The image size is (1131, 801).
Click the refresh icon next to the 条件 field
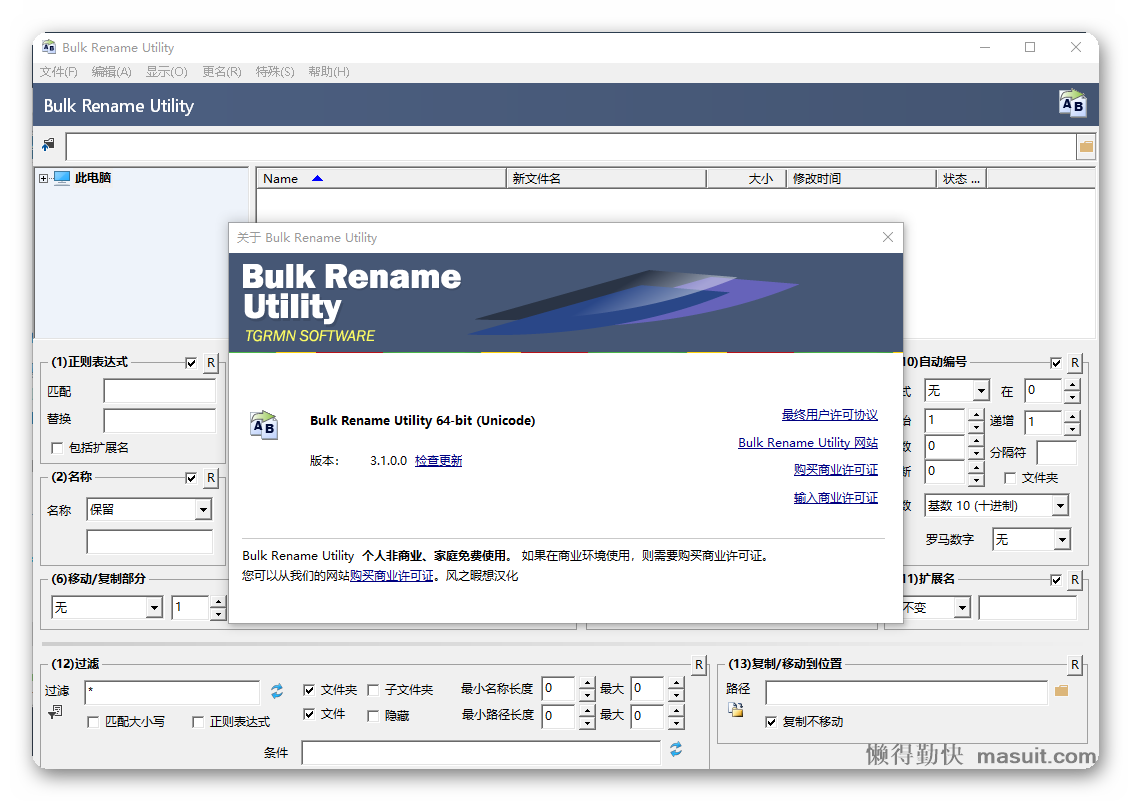(x=676, y=750)
